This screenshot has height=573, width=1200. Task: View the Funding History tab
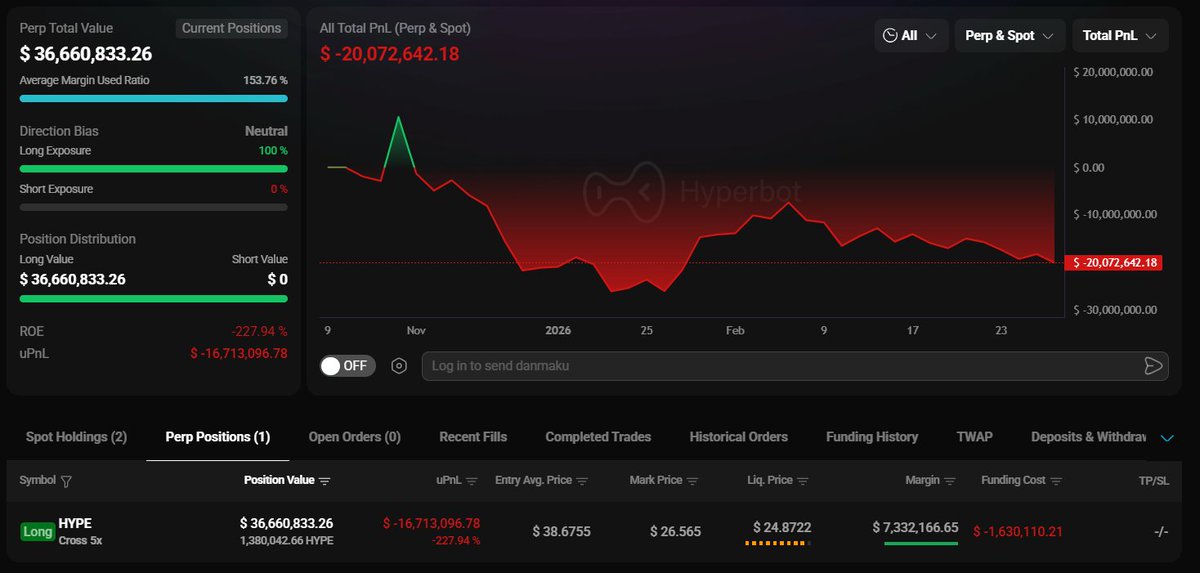(872, 437)
